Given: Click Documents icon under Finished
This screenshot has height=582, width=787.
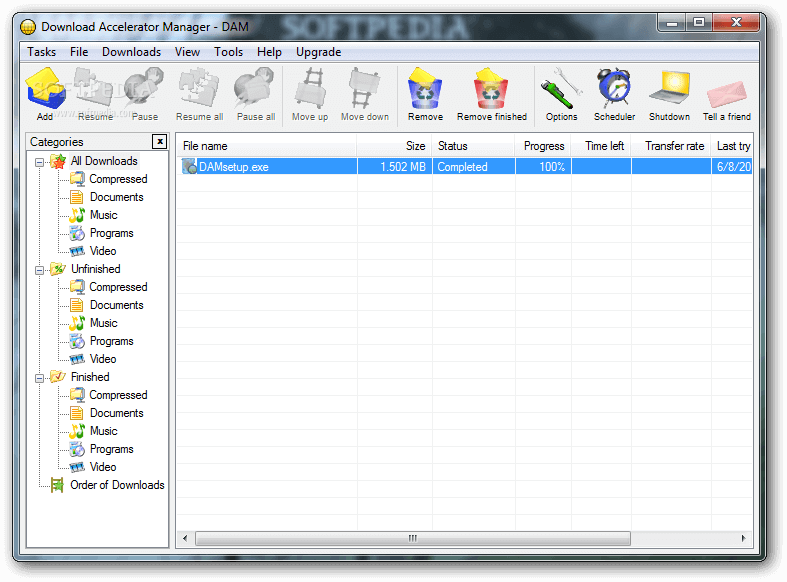Looking at the screenshot, I should pyautogui.click(x=77, y=413).
